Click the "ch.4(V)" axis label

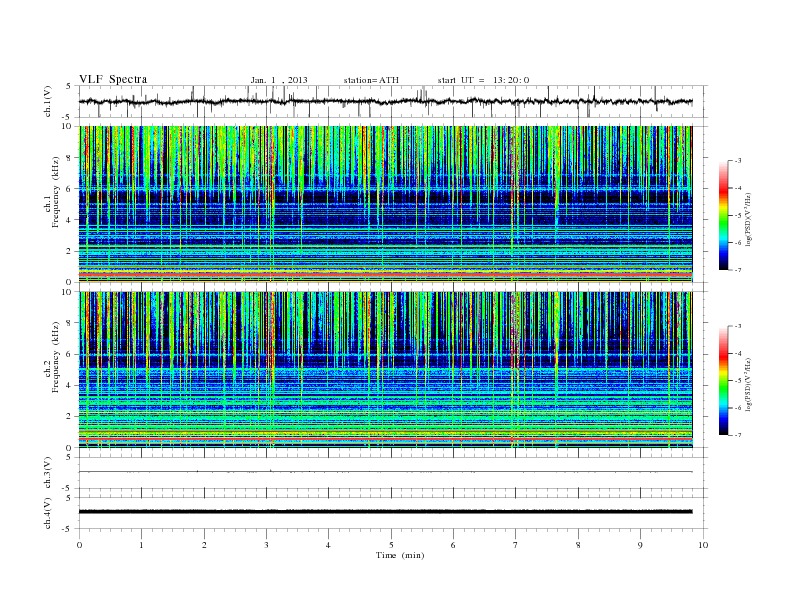point(48,513)
